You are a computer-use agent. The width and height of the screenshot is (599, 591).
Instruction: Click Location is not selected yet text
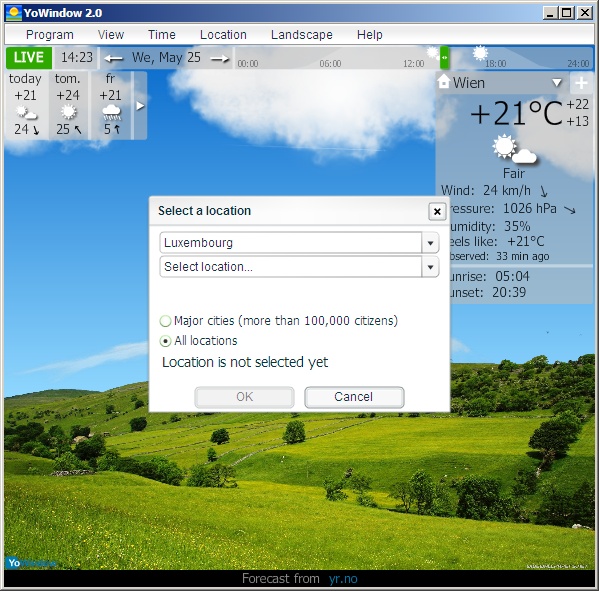point(245,362)
